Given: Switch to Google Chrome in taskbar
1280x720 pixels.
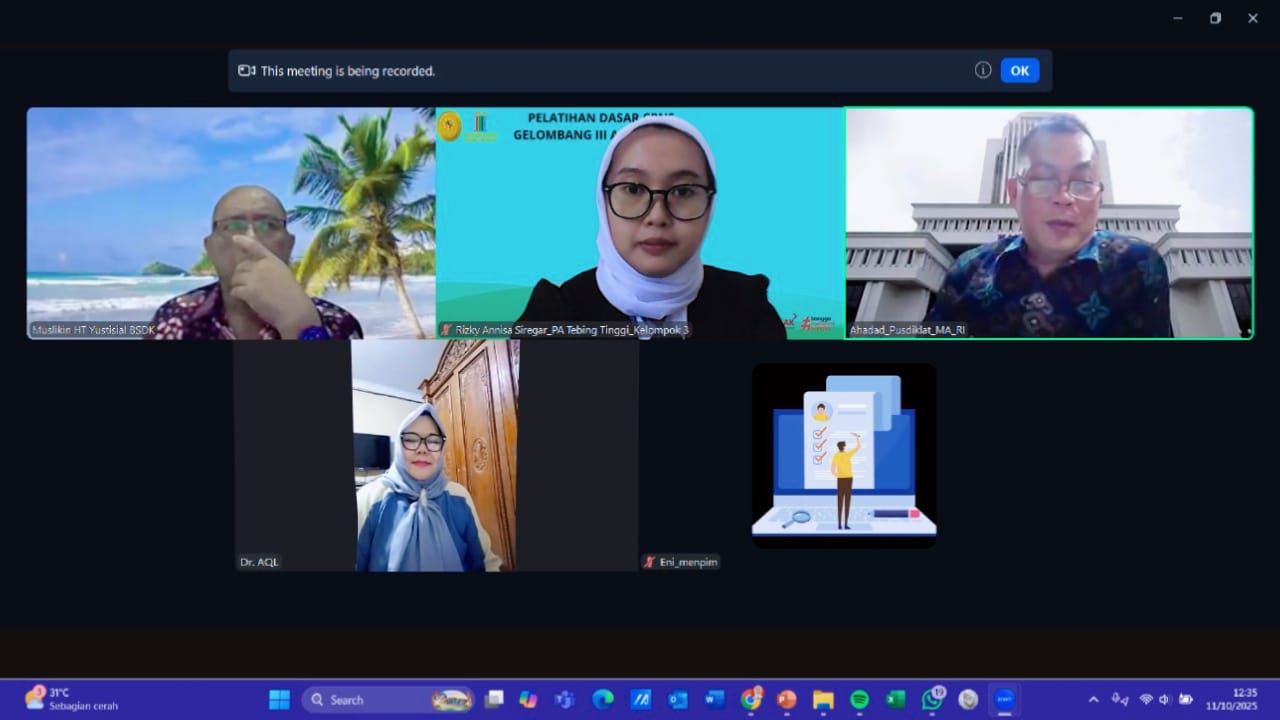Looking at the screenshot, I should [x=750, y=700].
